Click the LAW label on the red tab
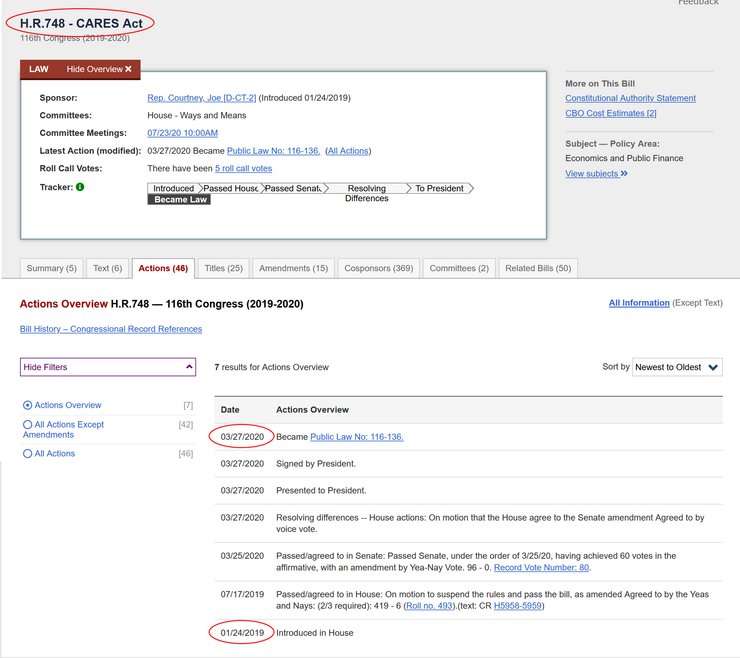The height and width of the screenshot is (658, 740). pos(39,69)
